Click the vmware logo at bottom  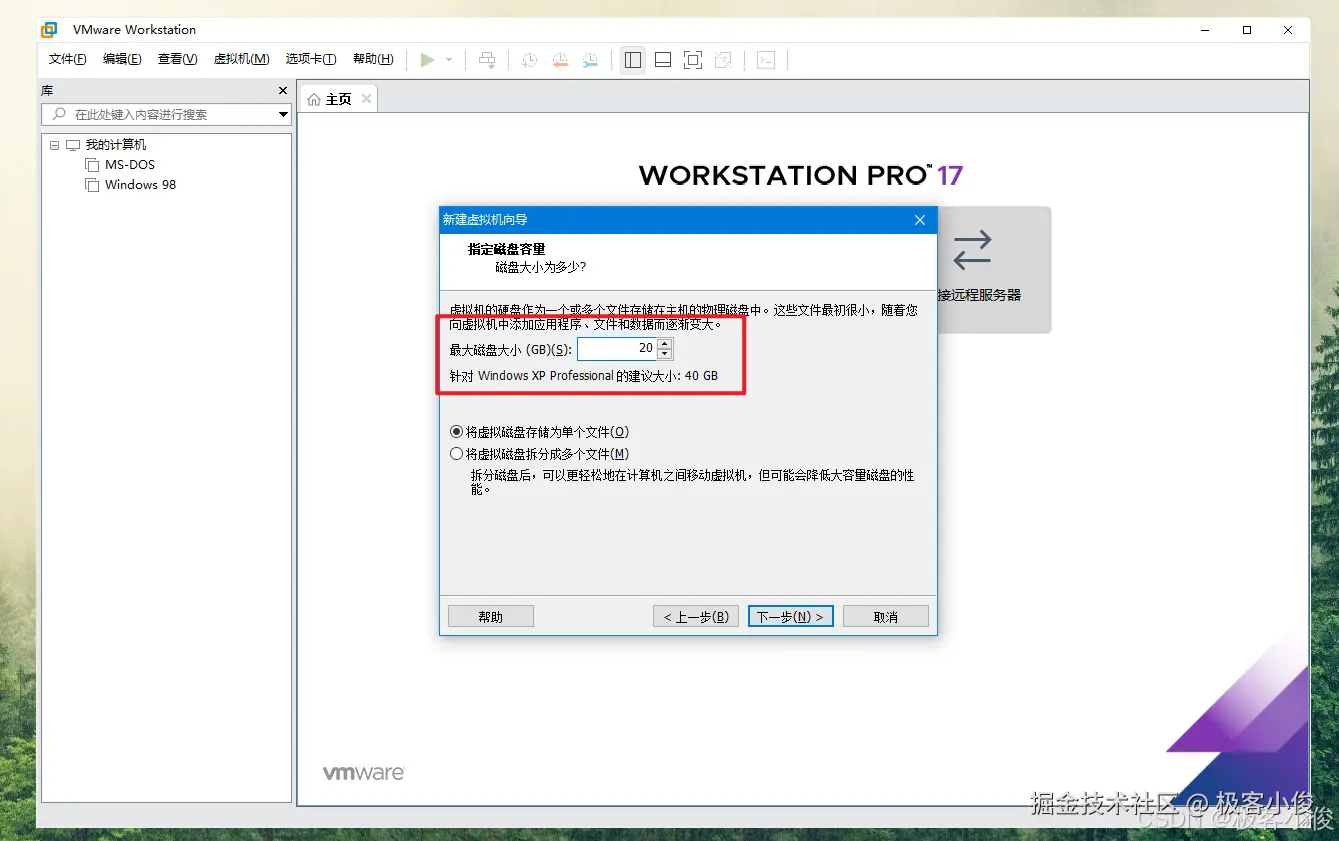click(363, 773)
